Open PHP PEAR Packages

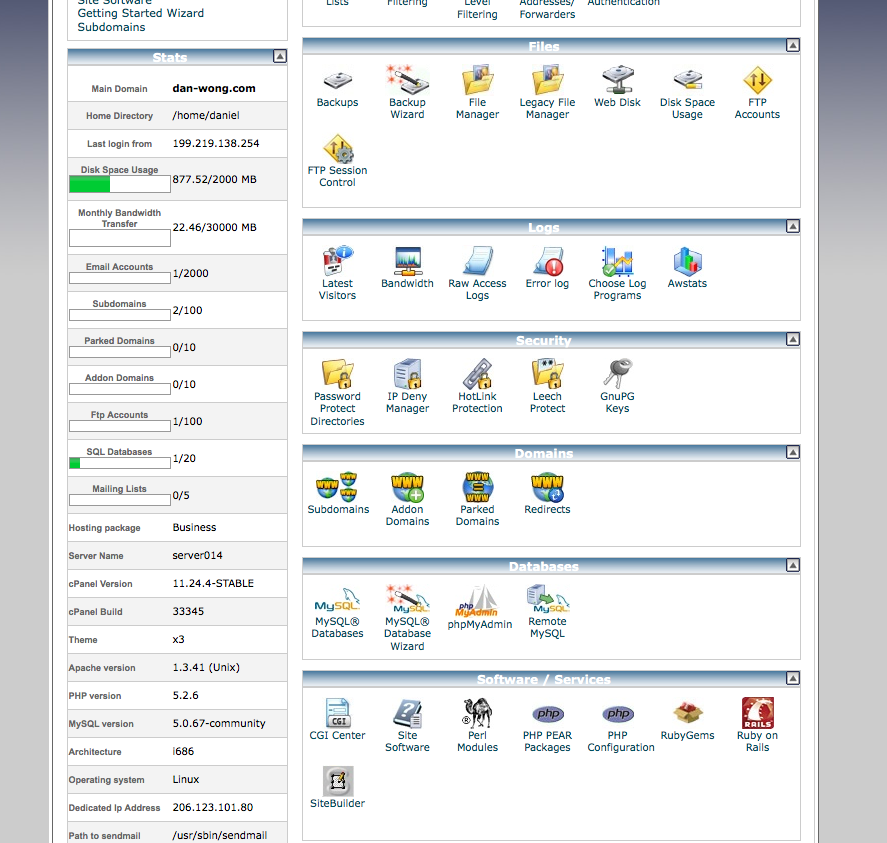pos(547,714)
